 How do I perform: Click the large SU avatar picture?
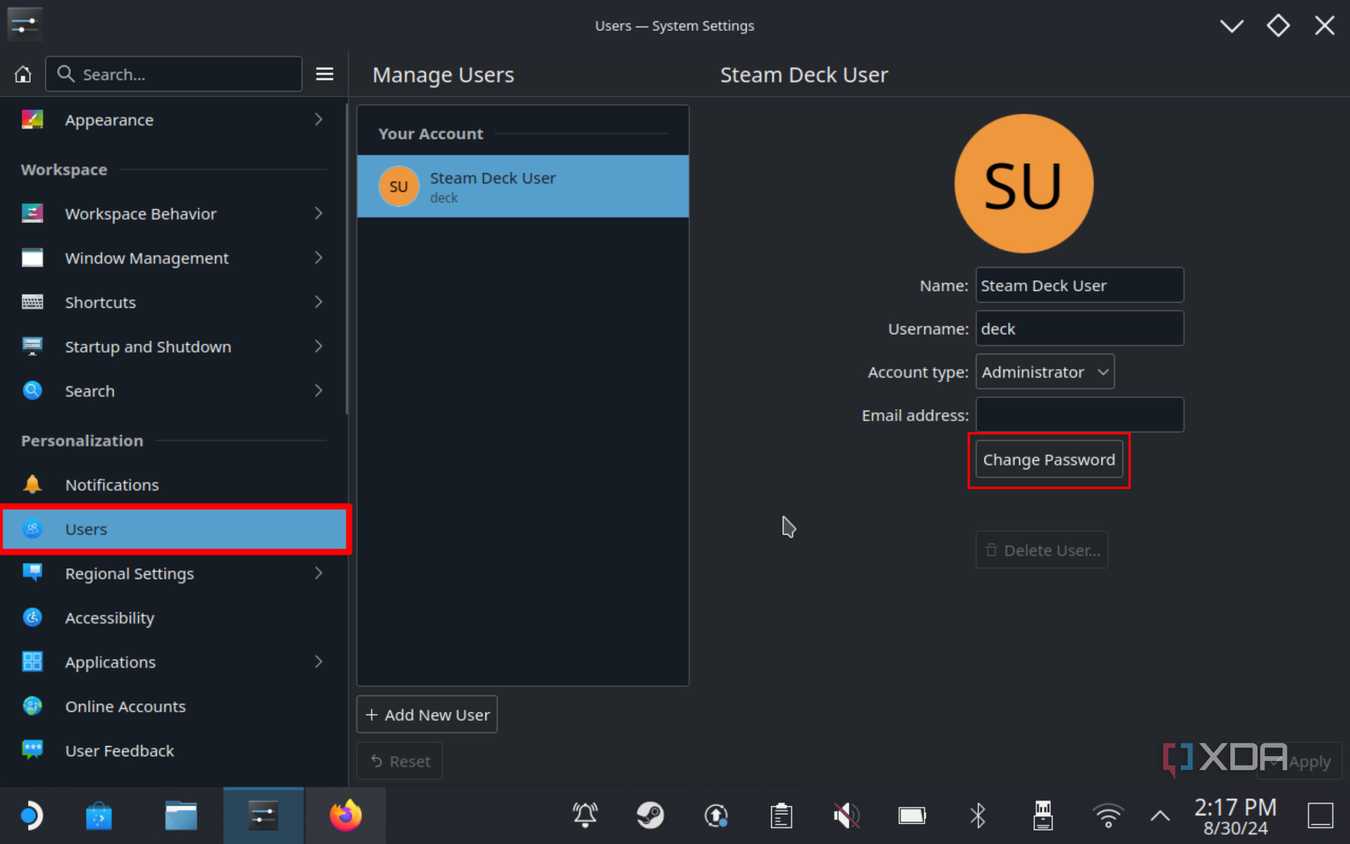(1024, 184)
